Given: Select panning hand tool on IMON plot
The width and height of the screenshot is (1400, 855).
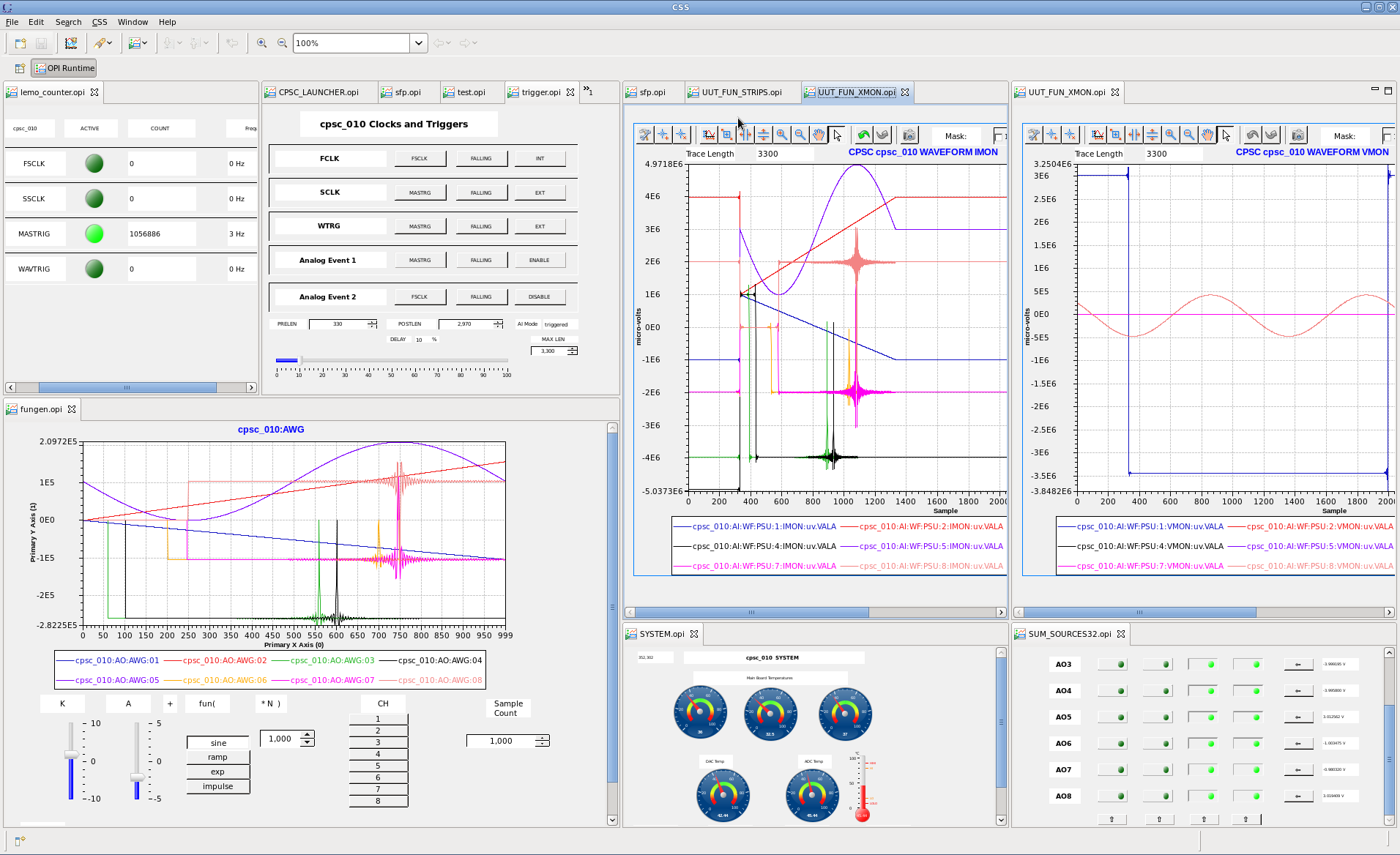Looking at the screenshot, I should pyautogui.click(x=818, y=135).
